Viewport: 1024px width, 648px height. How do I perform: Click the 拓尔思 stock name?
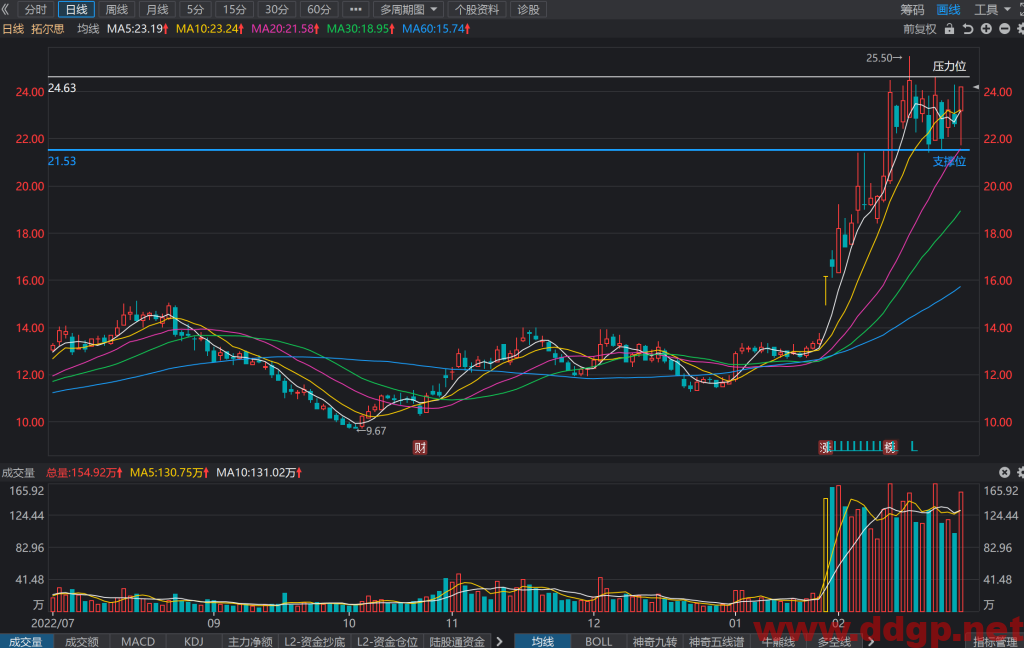pyautogui.click(x=48, y=29)
